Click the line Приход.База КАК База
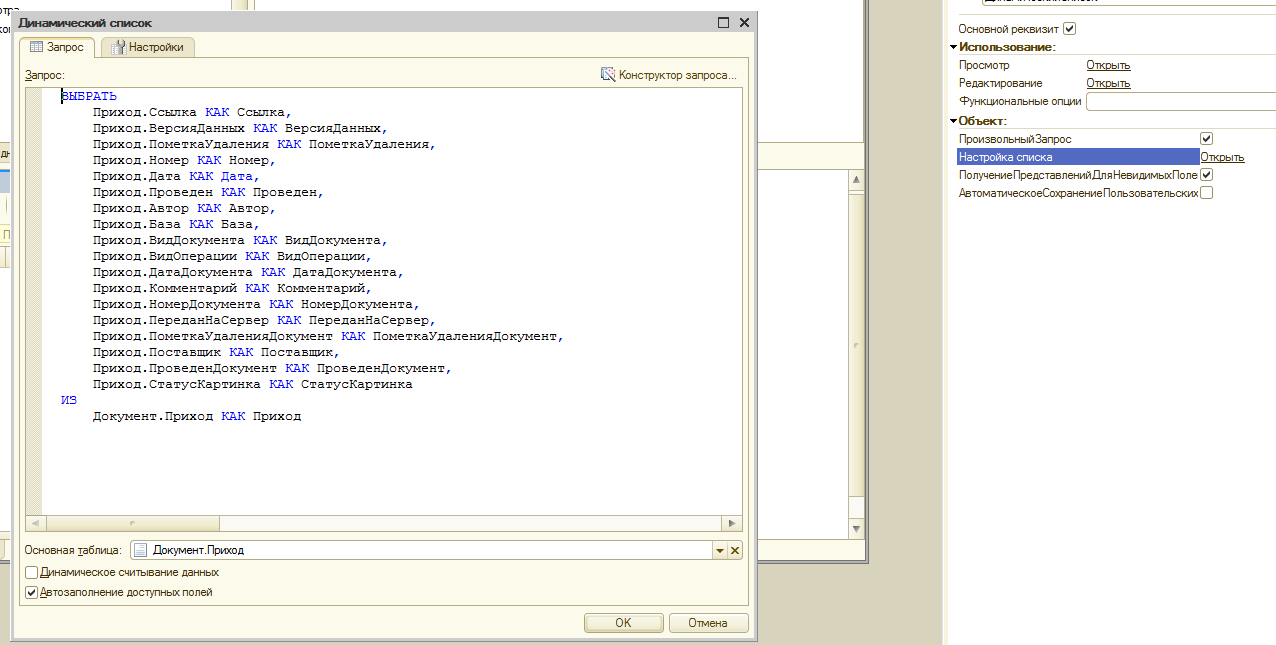Image resolution: width=1276 pixels, height=645 pixels. click(176, 224)
